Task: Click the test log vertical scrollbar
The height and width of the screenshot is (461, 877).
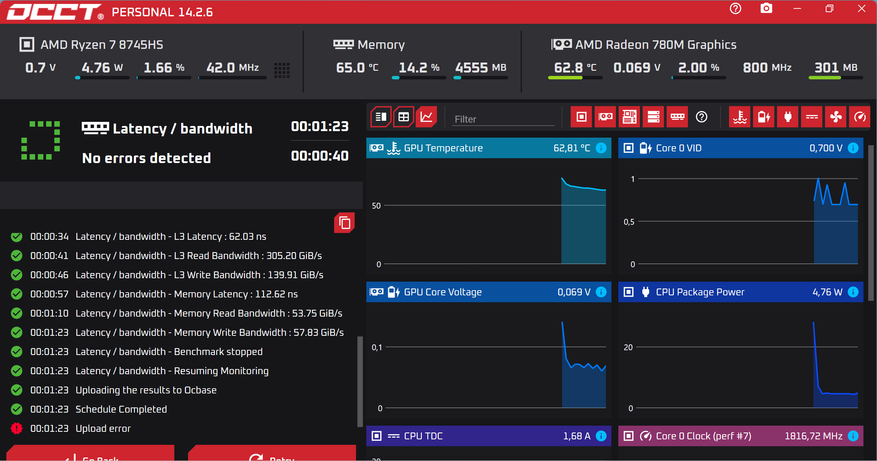Action: point(360,382)
